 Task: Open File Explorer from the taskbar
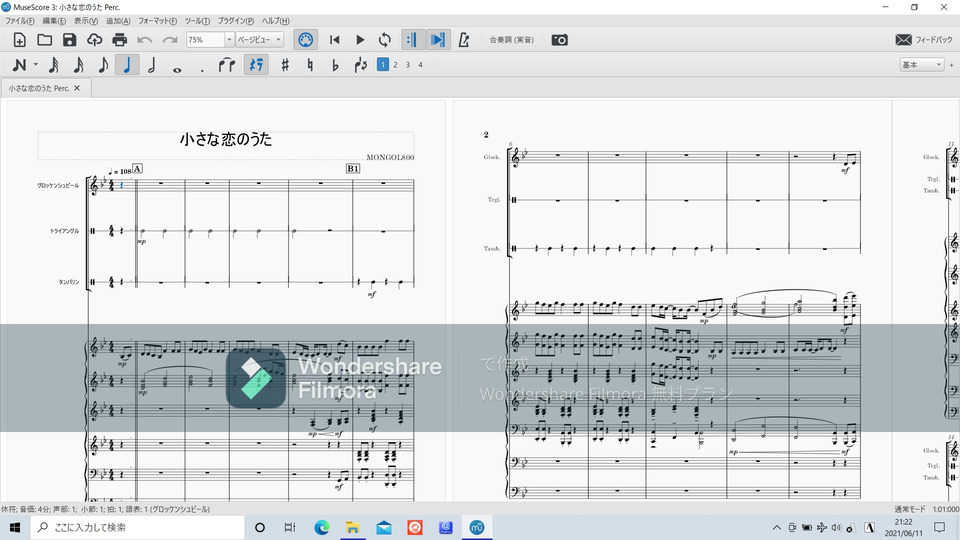353,527
